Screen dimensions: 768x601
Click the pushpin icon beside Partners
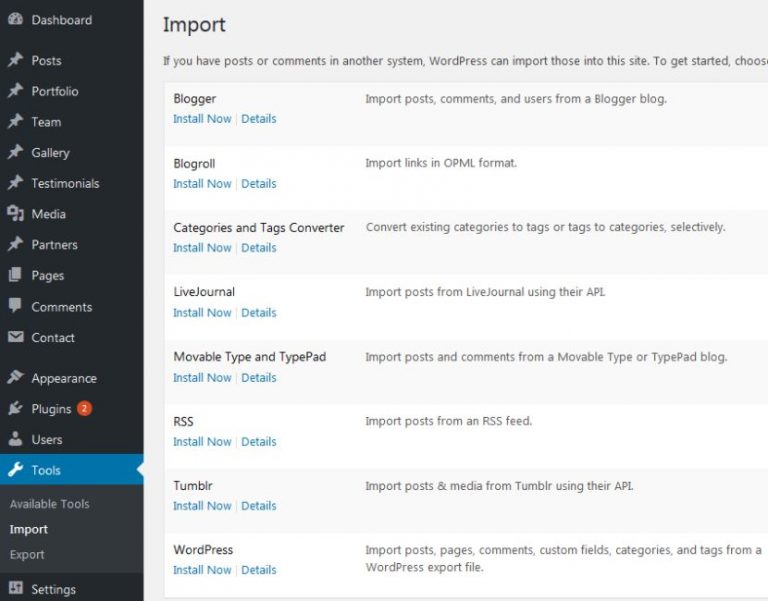(15, 244)
